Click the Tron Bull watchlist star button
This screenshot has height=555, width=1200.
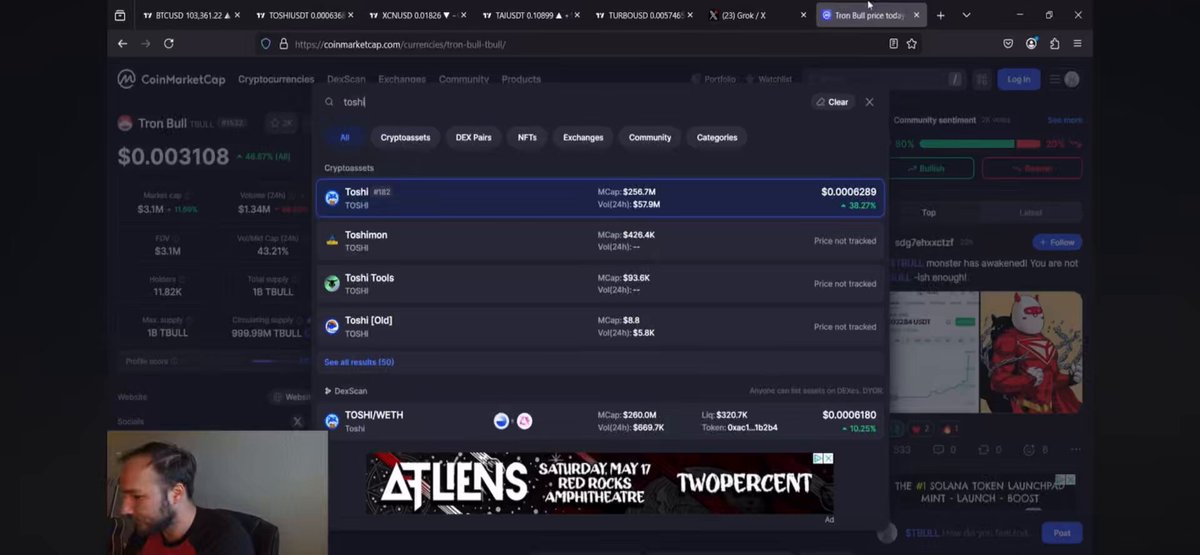280,123
